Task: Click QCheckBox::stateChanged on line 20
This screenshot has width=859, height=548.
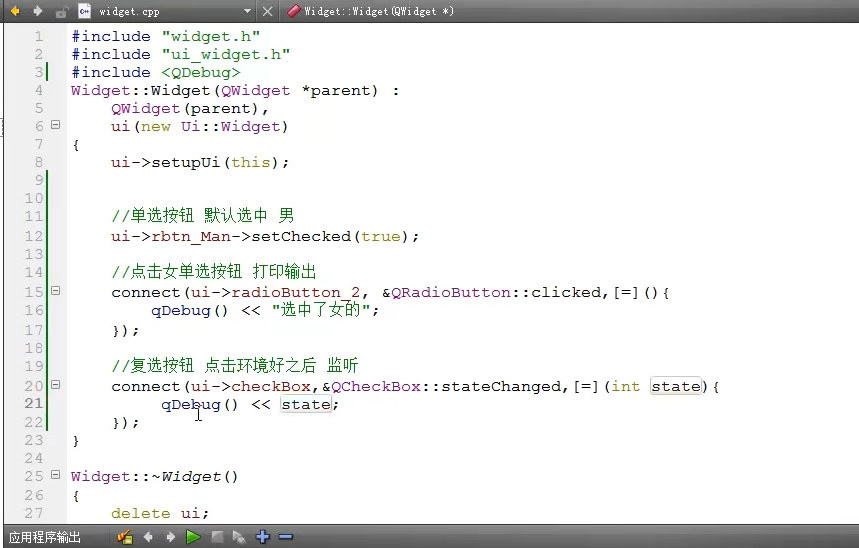Action: coord(446,386)
